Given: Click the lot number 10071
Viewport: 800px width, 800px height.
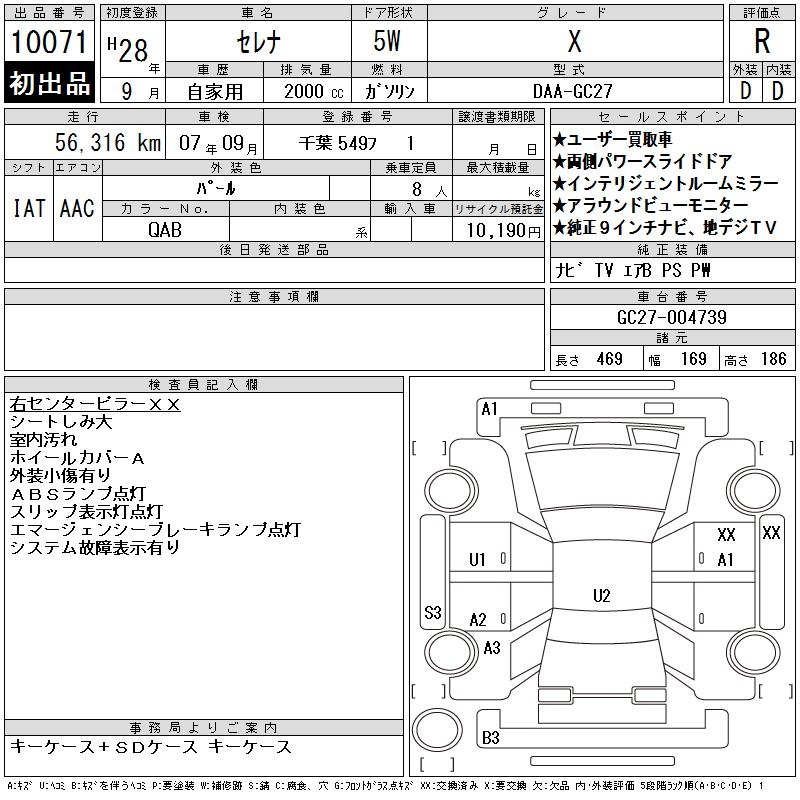Looking at the screenshot, I should (49, 42).
